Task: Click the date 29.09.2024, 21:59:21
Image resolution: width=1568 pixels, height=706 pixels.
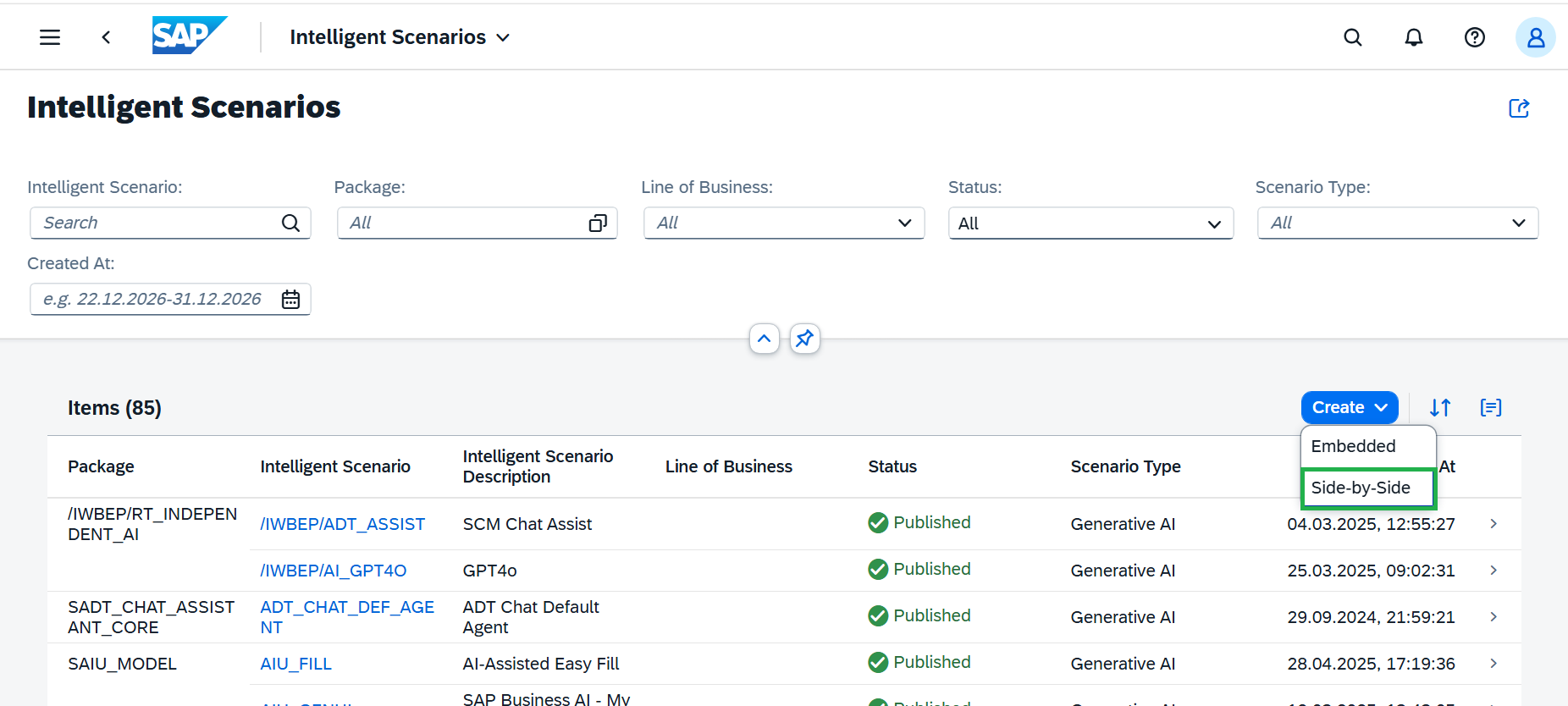Action: [x=1372, y=617]
